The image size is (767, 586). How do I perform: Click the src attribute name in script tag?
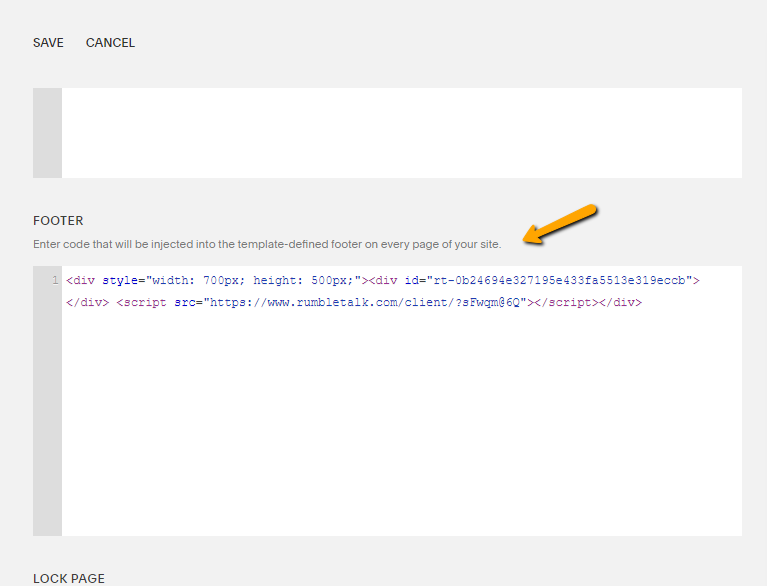(x=185, y=302)
